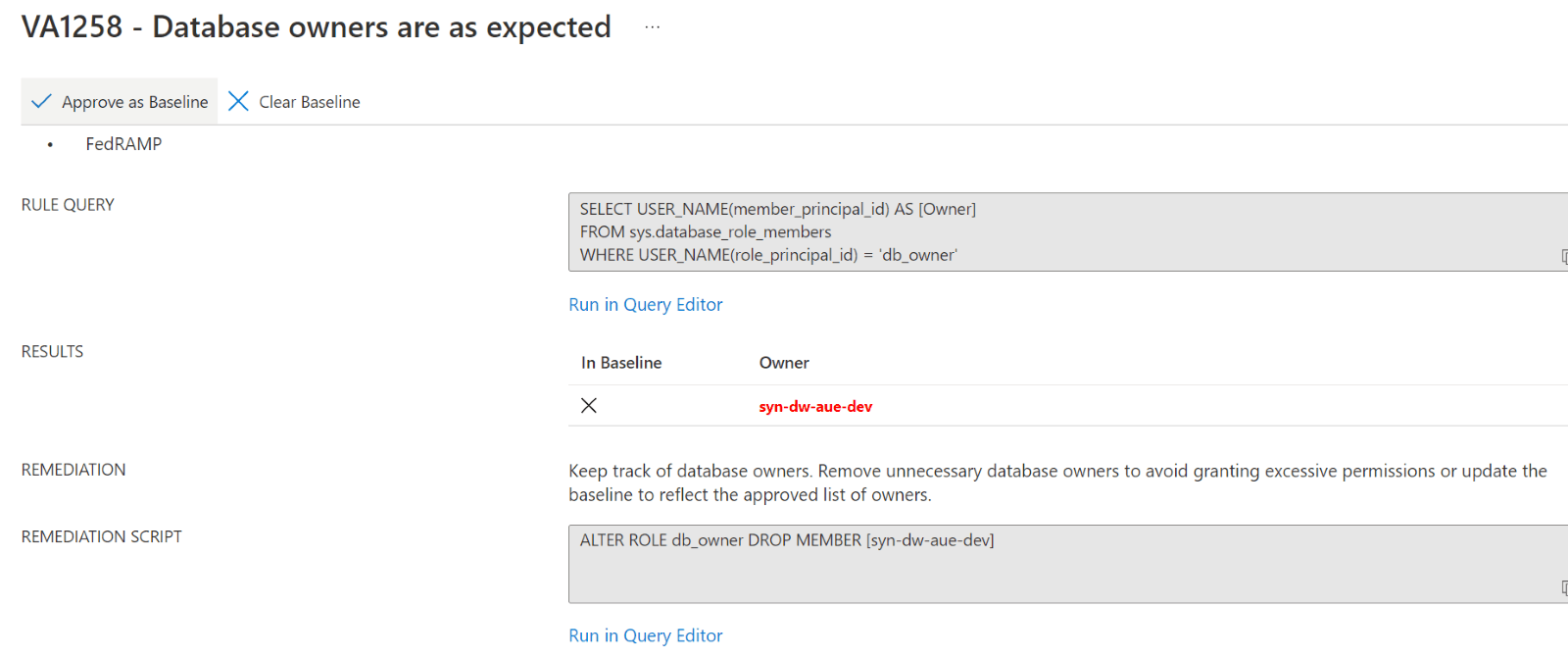Click the REMEDIATION SCRIPT section label
The image size is (1568, 658).
(102, 536)
